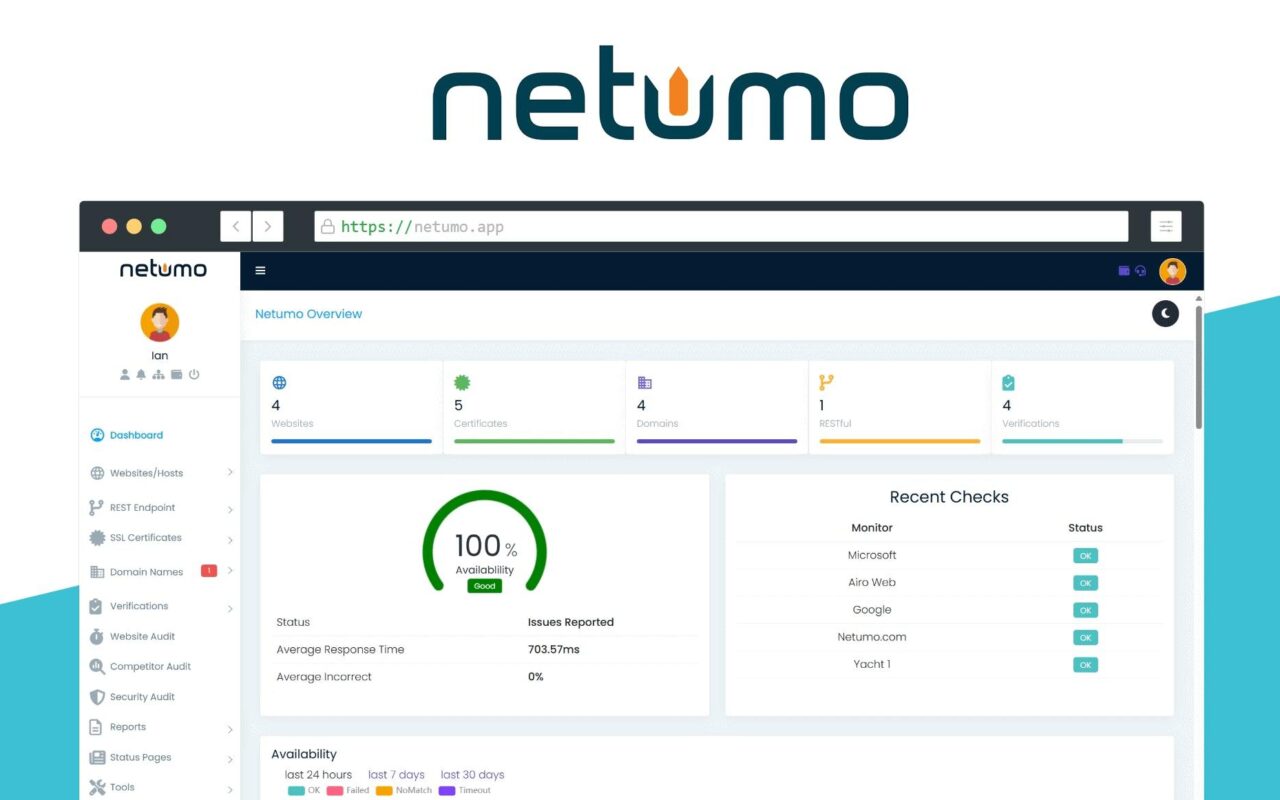This screenshot has width=1280, height=800.
Task: Click the browser settings sliders button
Action: 1166,226
